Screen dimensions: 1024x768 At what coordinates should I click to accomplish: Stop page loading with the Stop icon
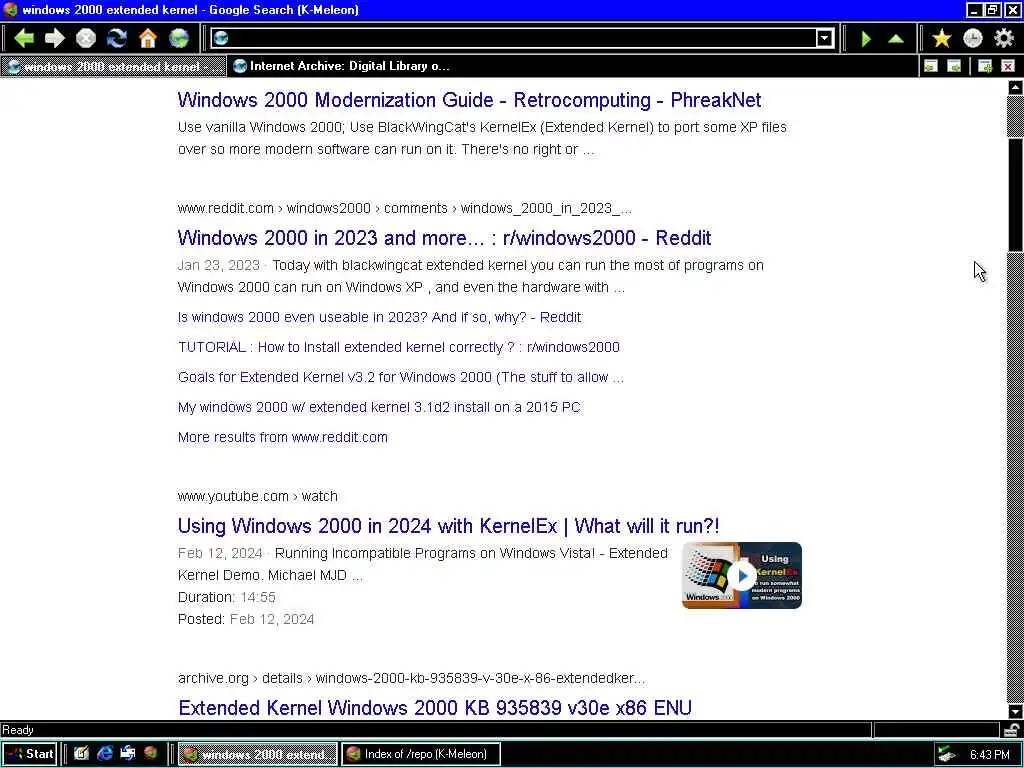(86, 39)
